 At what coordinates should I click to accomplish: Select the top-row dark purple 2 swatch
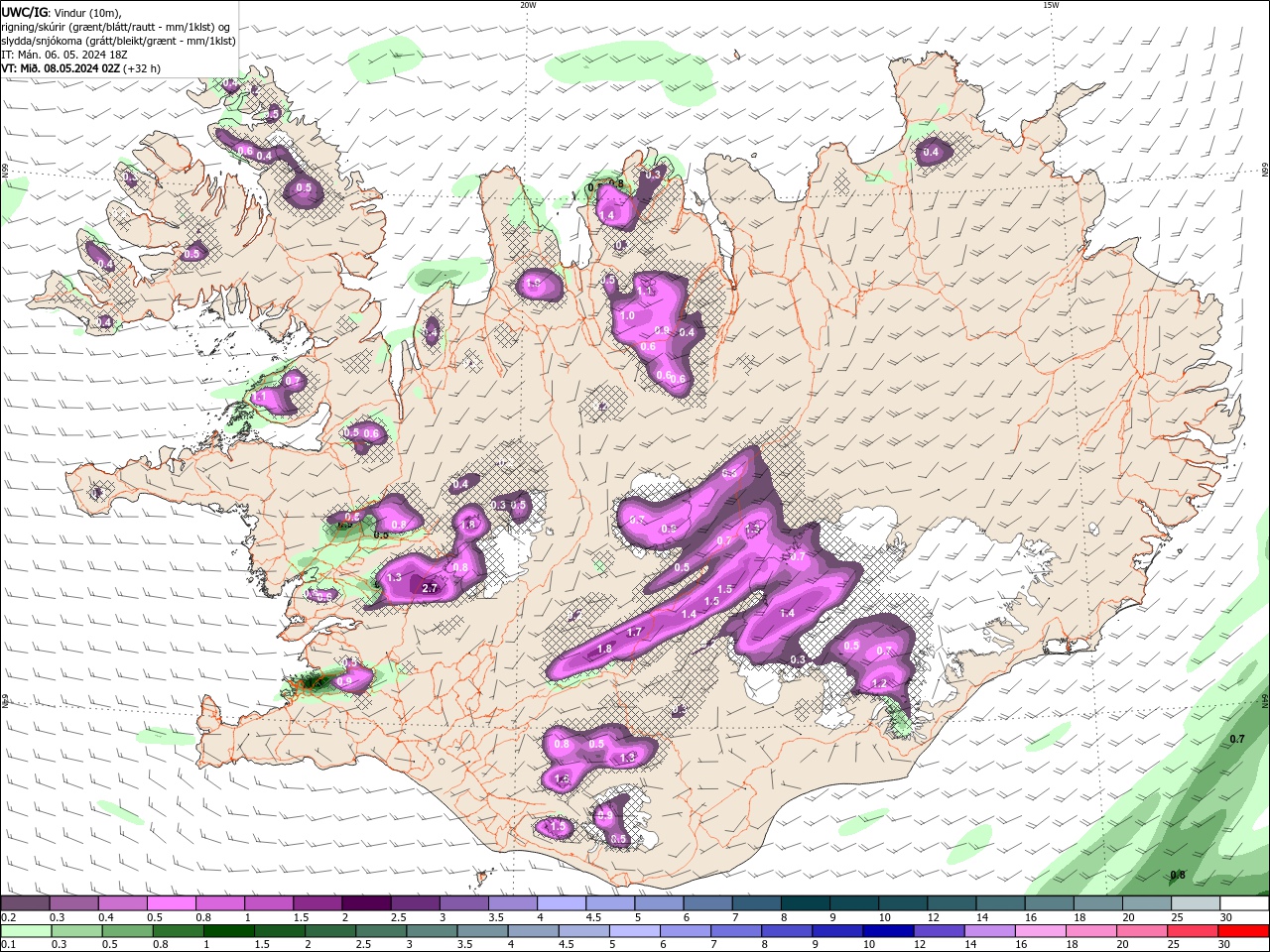[366, 903]
